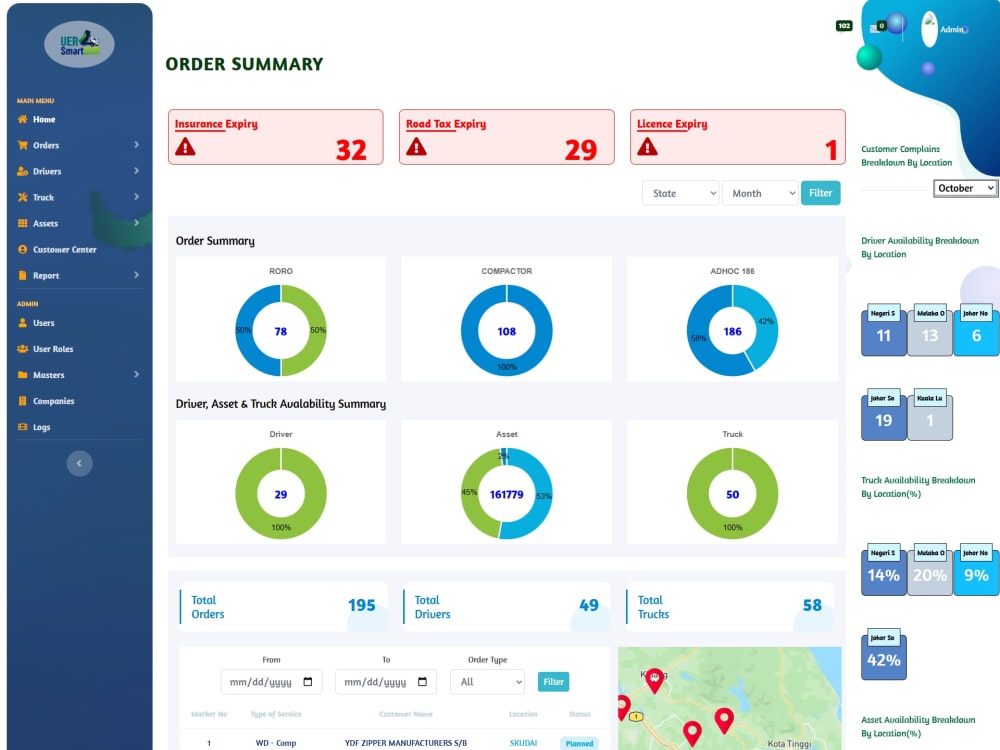Click the Truck tools icon
The image size is (1000, 750).
pos(22,197)
